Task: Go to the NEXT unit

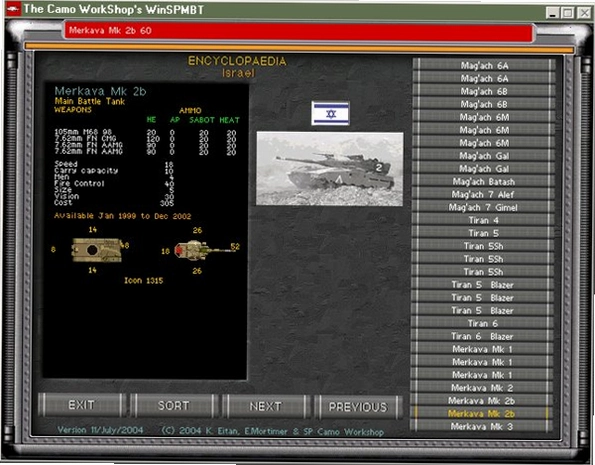Action: coord(266,407)
